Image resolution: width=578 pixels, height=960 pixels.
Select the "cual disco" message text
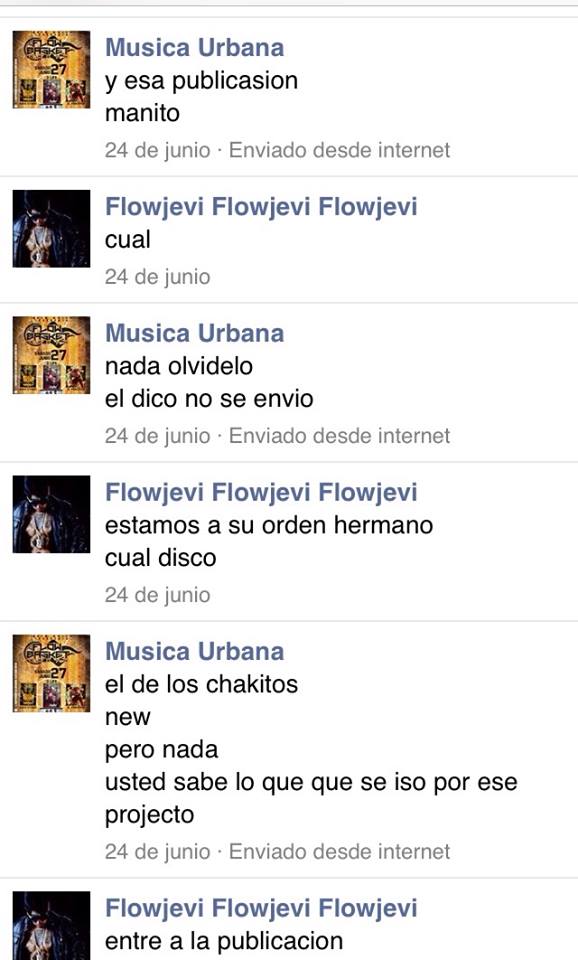pyautogui.click(x=160, y=558)
